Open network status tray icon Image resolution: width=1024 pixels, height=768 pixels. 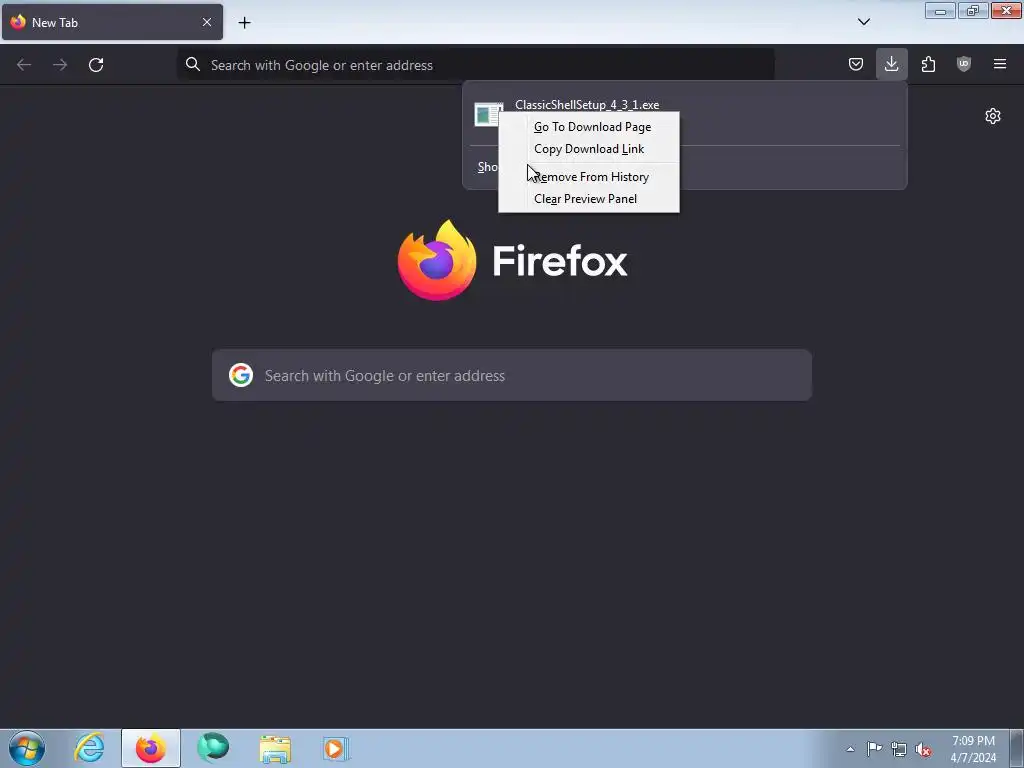click(899, 749)
